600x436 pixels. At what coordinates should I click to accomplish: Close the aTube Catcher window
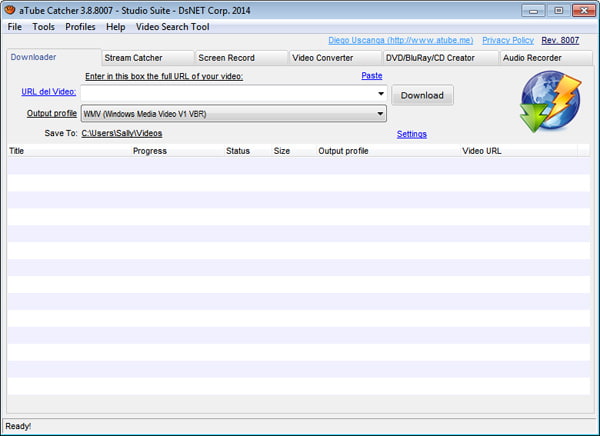pos(584,11)
